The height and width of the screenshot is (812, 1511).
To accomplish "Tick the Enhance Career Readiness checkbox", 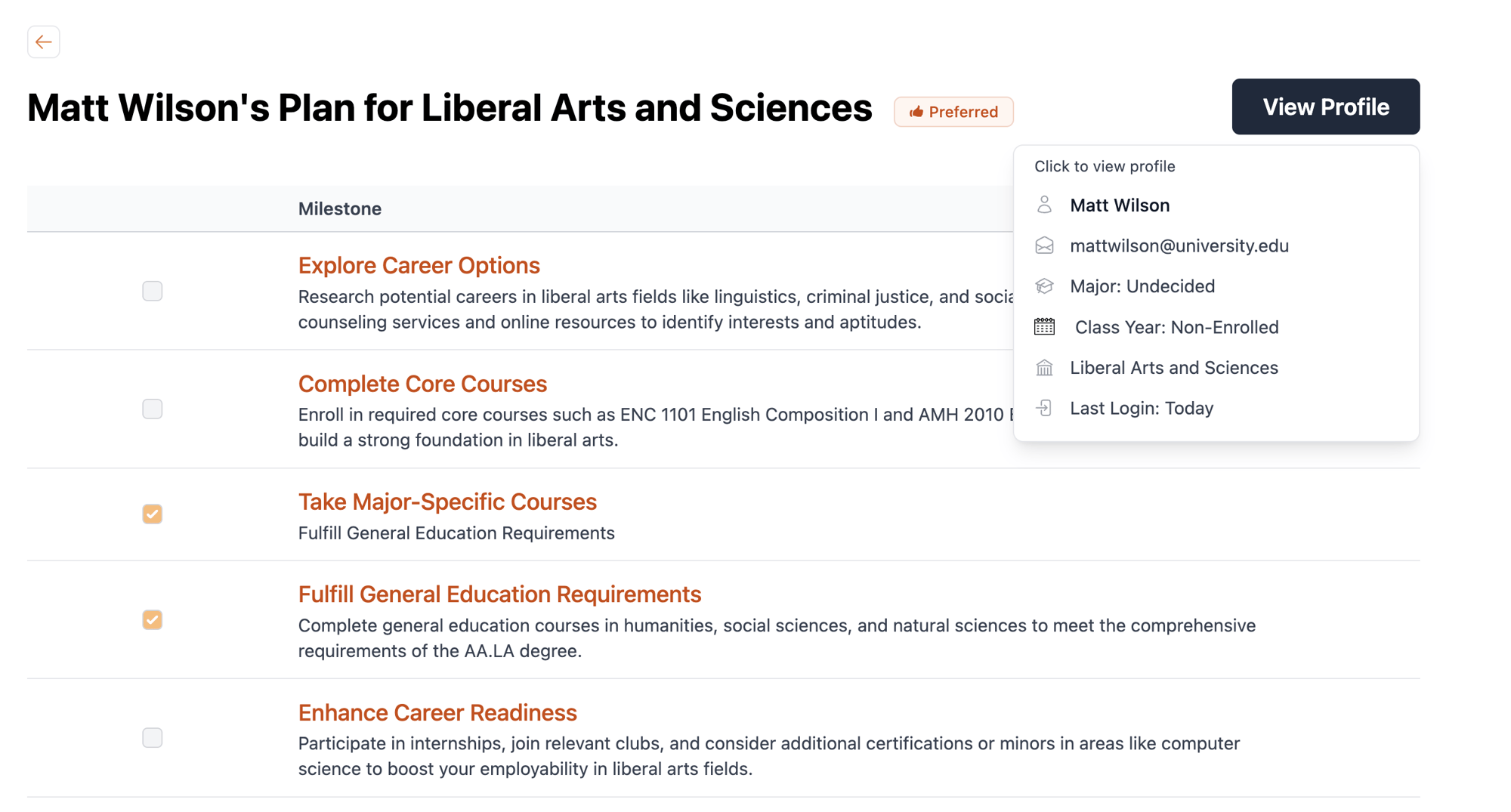I will click(x=152, y=737).
